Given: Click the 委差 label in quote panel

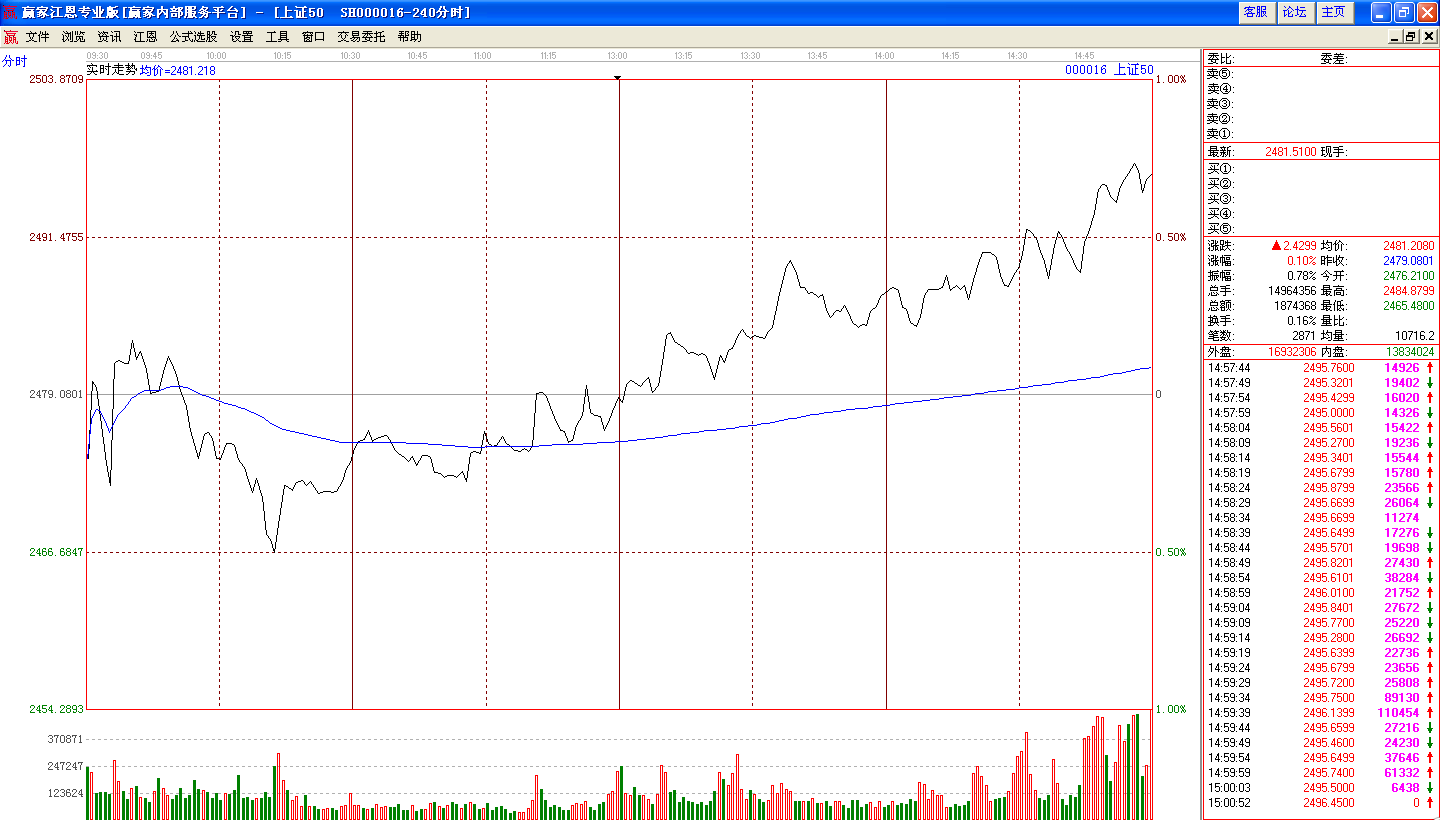Looking at the screenshot, I should click(1334, 59).
